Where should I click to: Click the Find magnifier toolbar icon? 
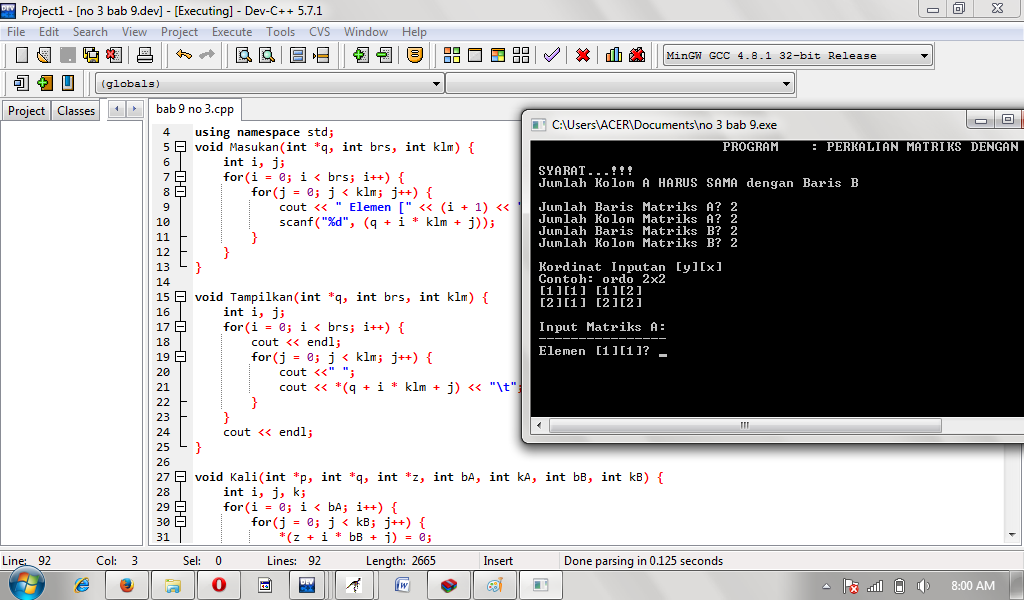244,55
